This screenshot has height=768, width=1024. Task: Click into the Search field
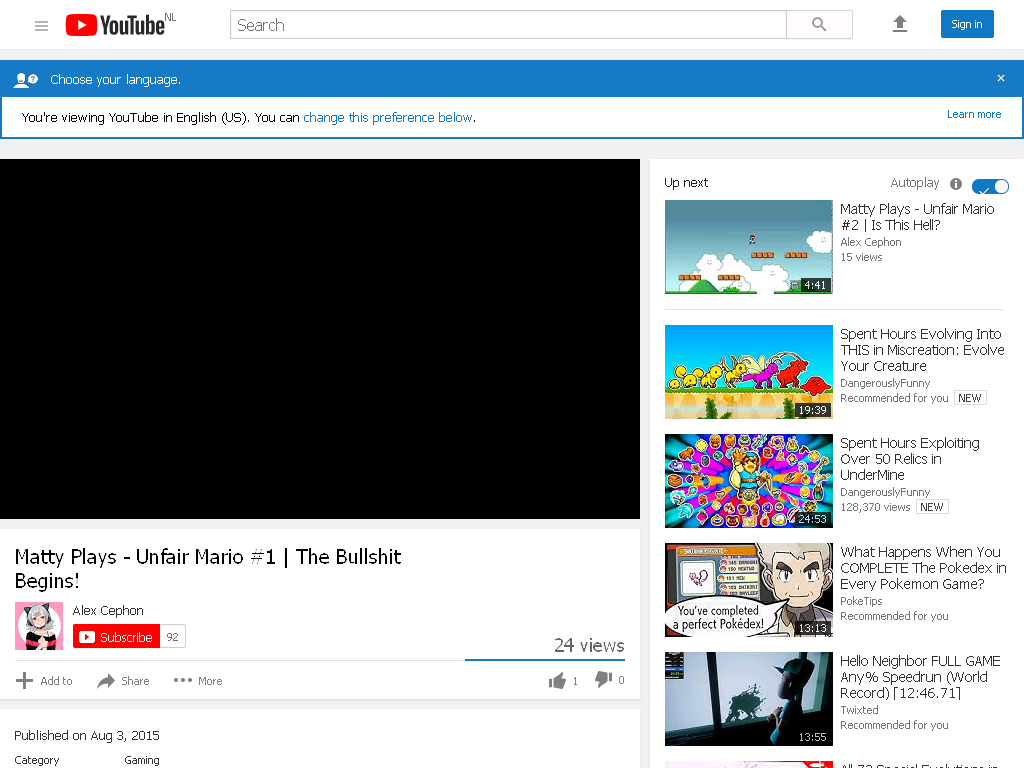(508, 25)
